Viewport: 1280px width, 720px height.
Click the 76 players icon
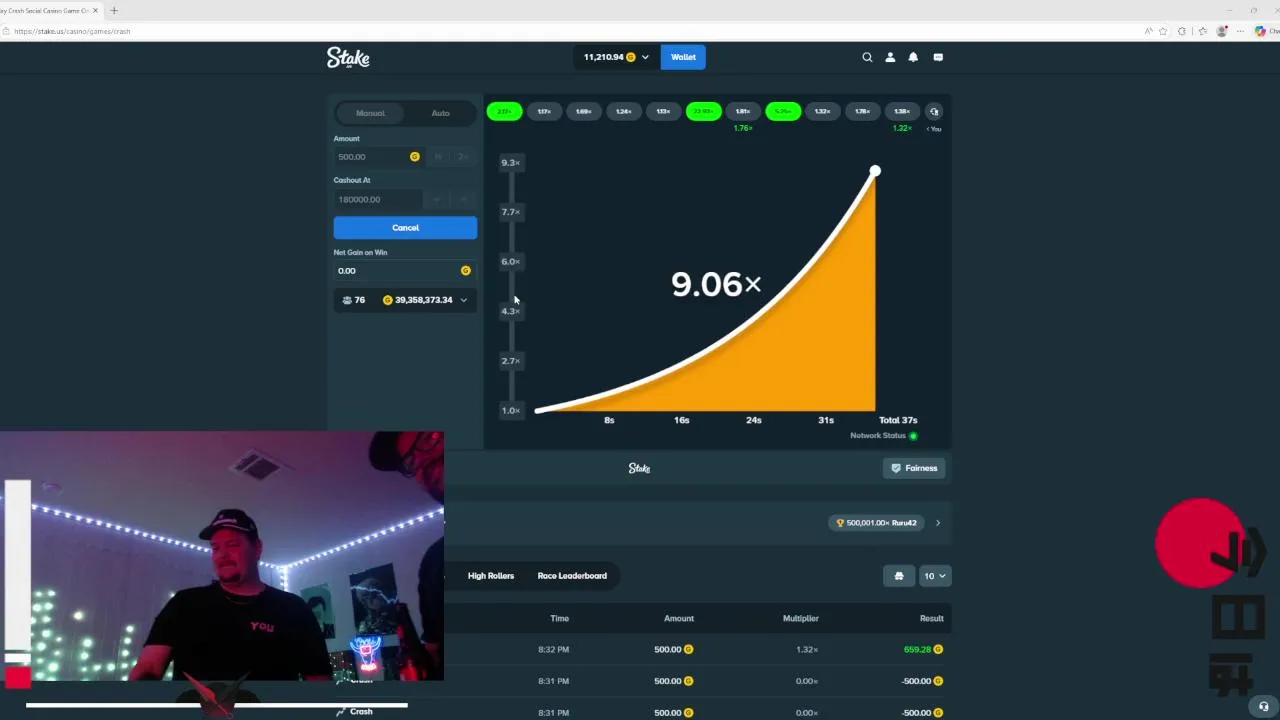coord(347,300)
